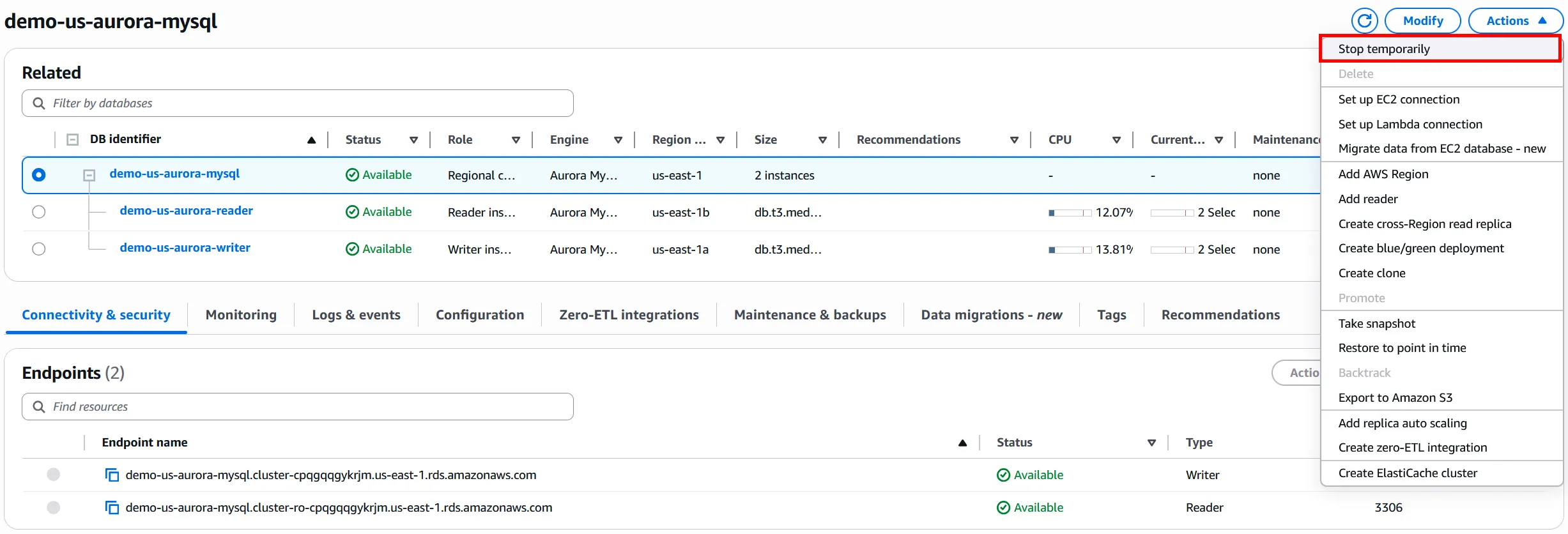Sort by the Recommendations column
Screen dimensions: 1568x534
point(1014,140)
